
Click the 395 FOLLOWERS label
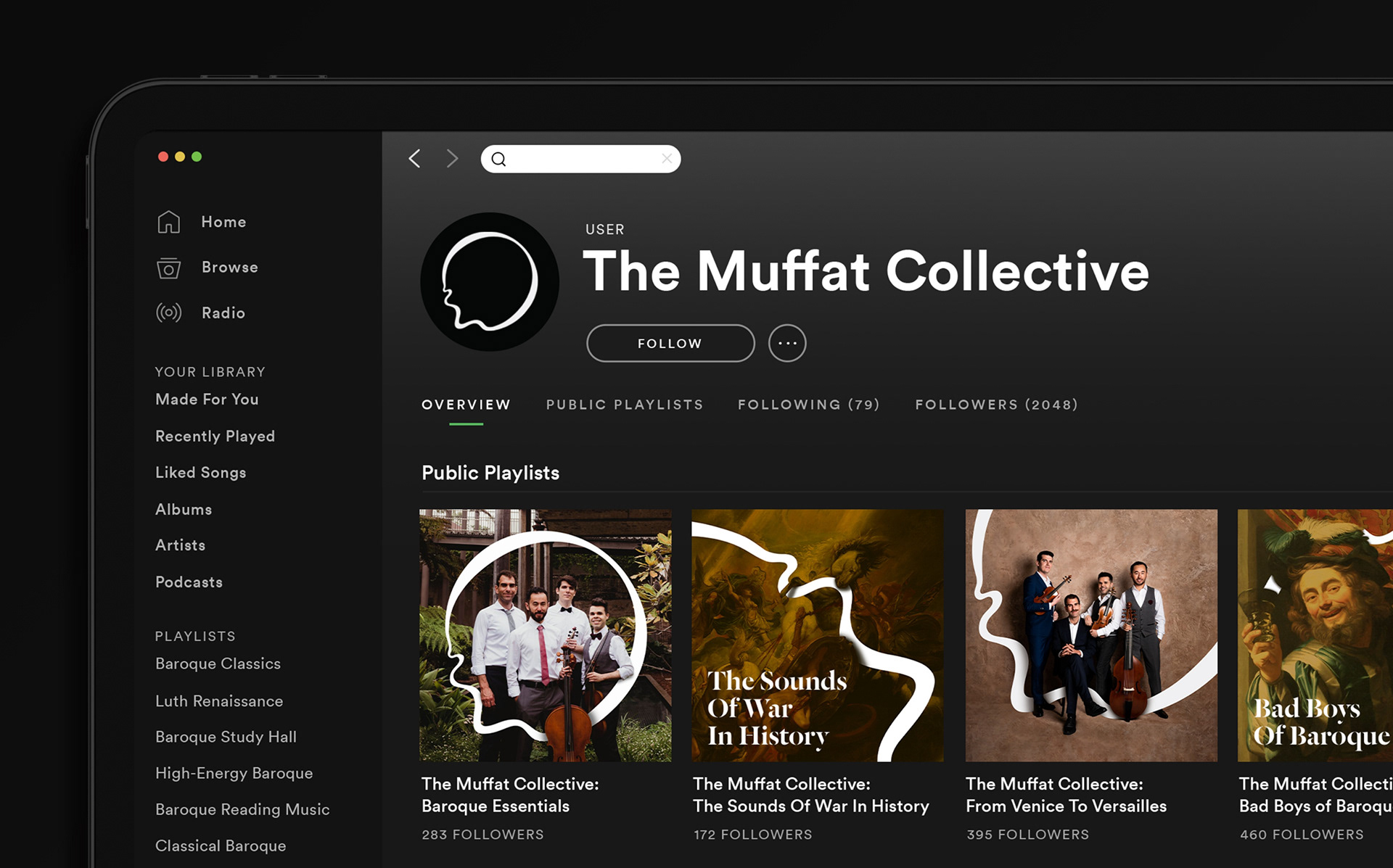[1027, 835]
